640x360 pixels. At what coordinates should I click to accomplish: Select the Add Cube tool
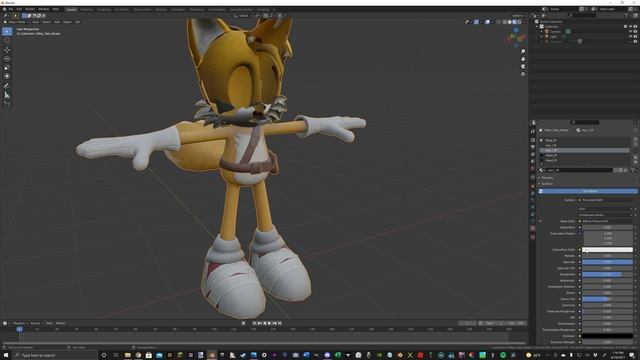pyautogui.click(x=7, y=104)
